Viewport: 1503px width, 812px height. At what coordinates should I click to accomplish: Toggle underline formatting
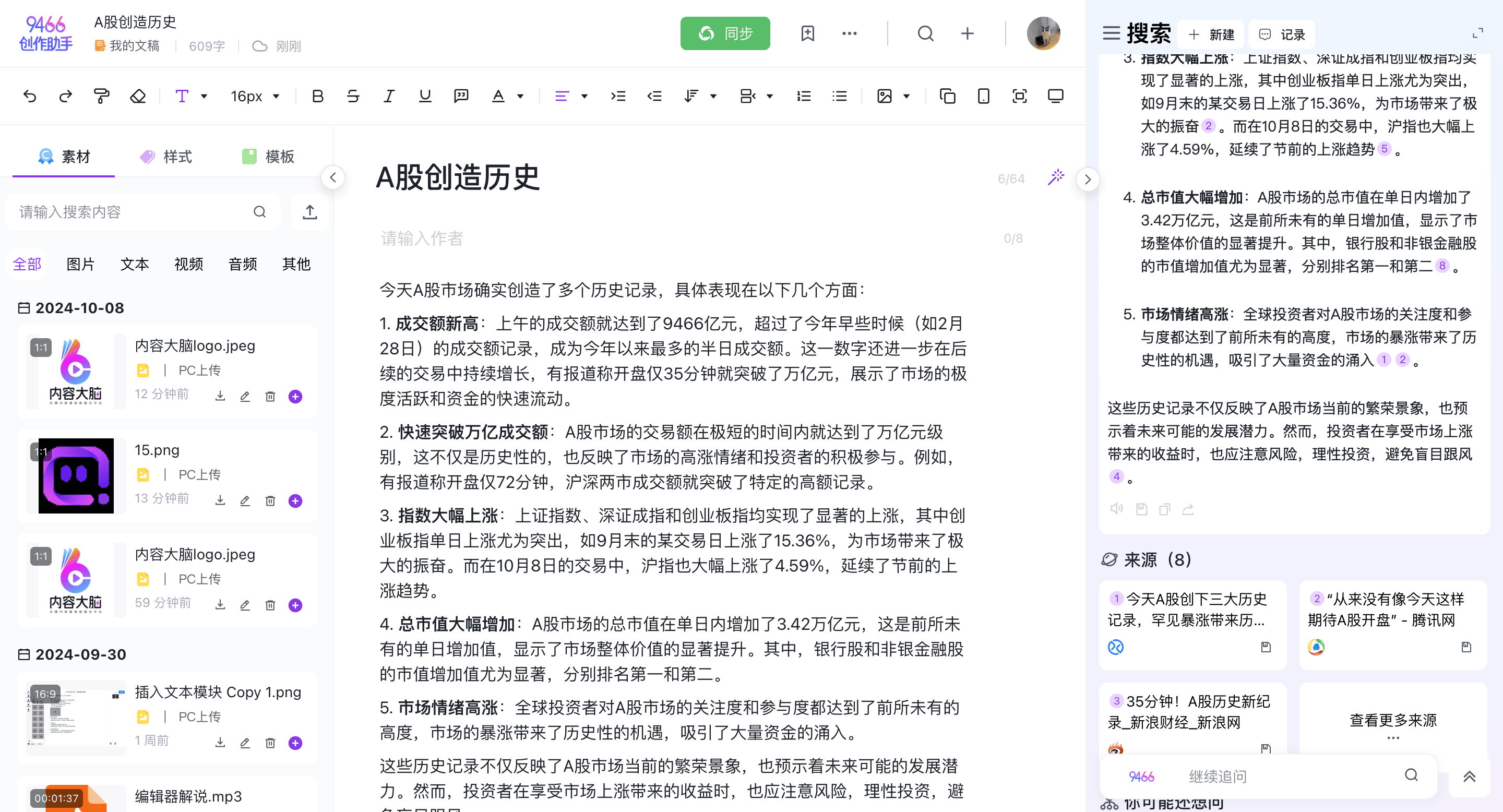pos(425,96)
